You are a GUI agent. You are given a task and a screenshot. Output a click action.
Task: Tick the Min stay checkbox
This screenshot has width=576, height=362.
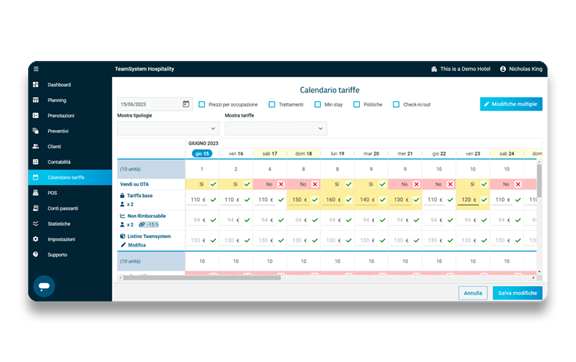pos(317,104)
